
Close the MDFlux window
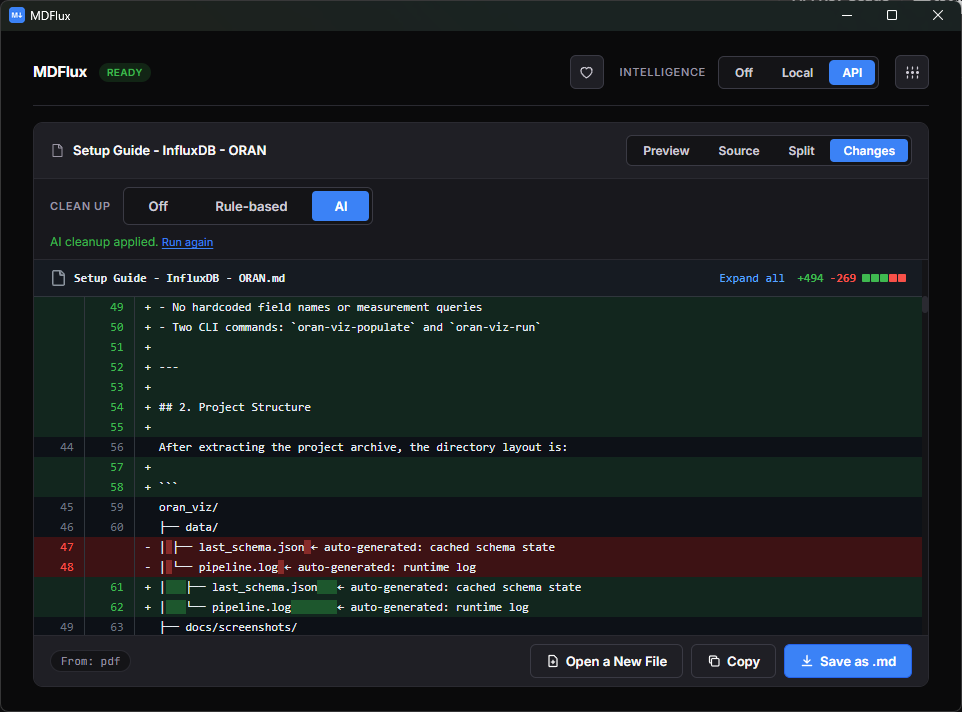point(937,15)
